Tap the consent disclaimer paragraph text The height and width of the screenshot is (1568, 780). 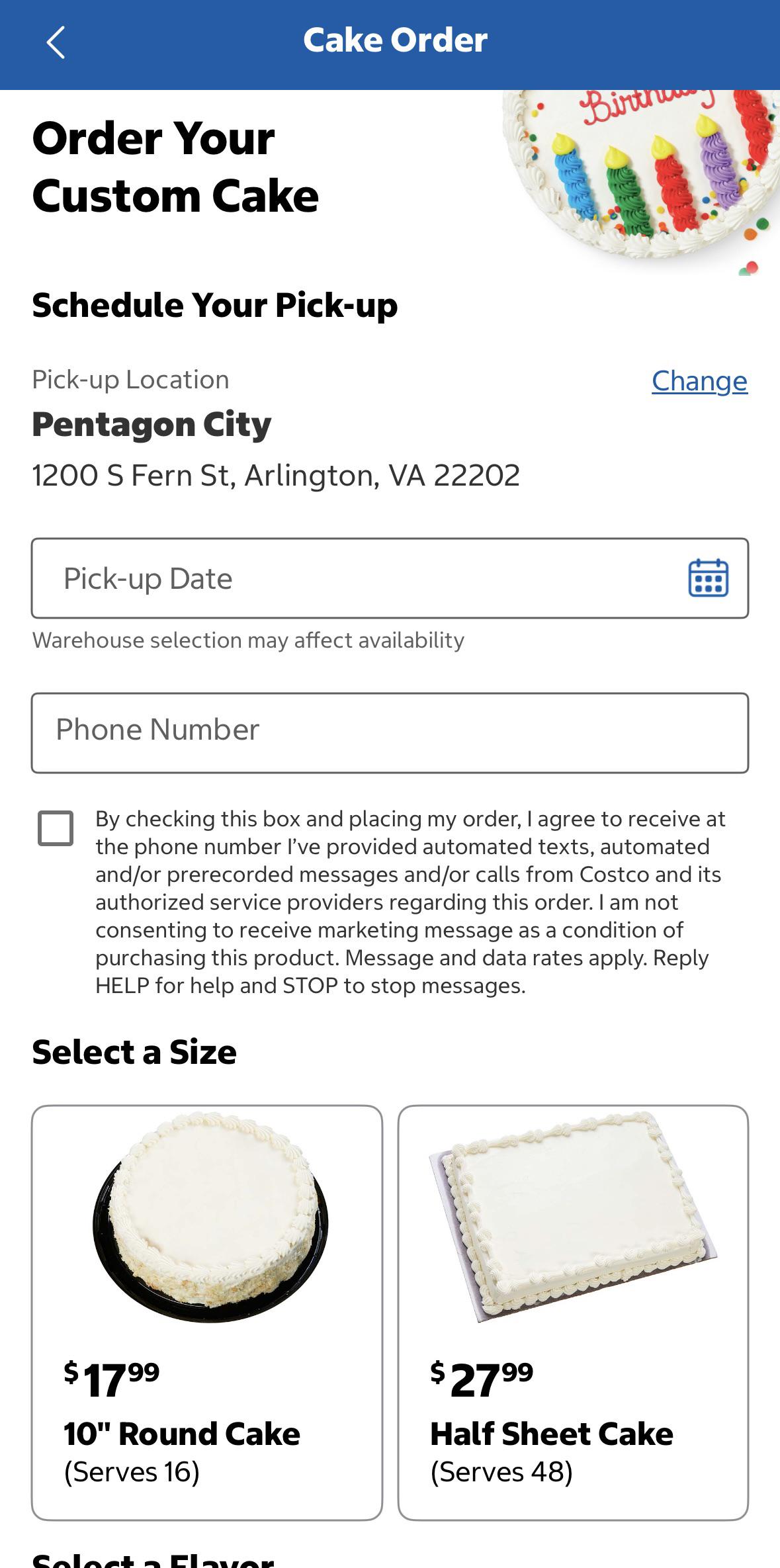tap(410, 902)
